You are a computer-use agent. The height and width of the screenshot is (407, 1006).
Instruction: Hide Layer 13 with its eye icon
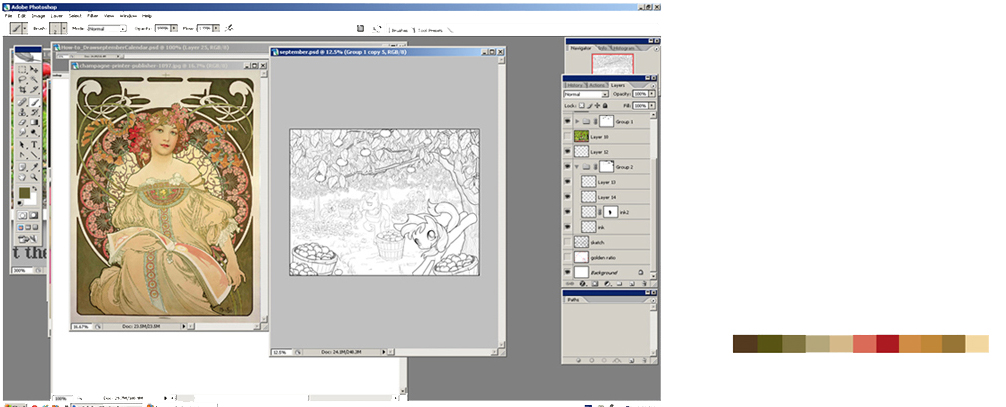568,182
